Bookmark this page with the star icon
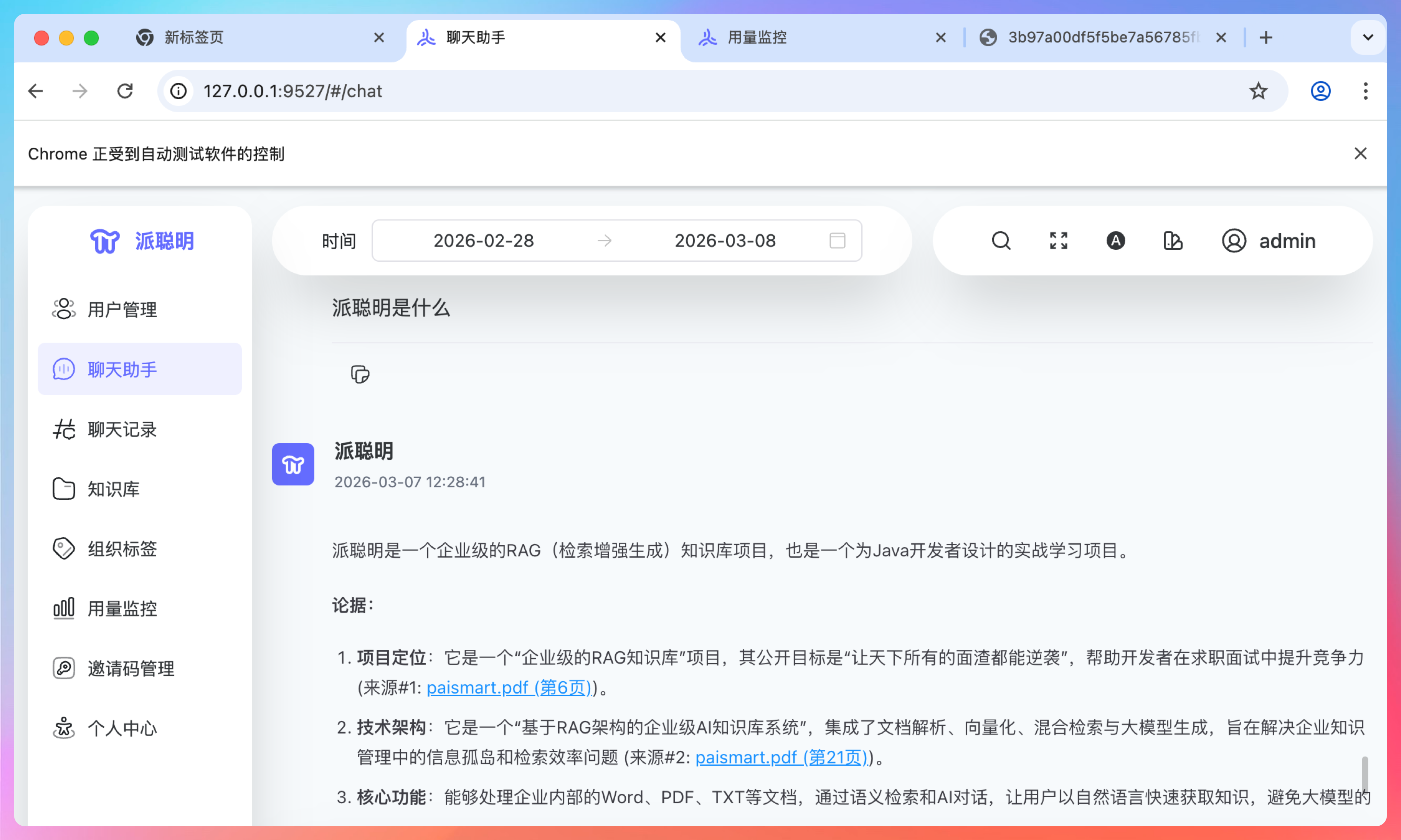Screen dimensions: 1401x840 tap(1258, 91)
